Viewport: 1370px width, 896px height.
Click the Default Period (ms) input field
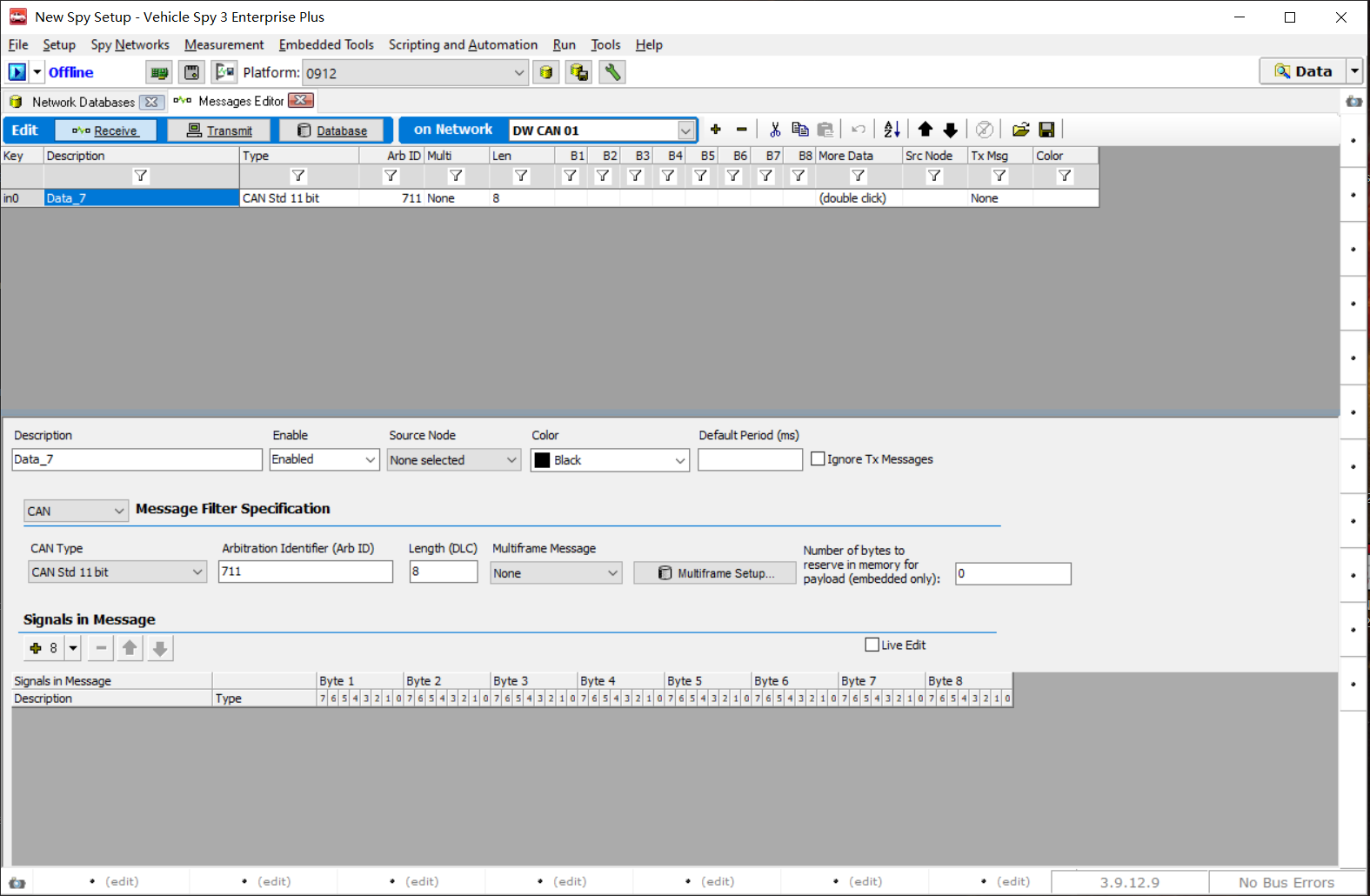point(750,459)
